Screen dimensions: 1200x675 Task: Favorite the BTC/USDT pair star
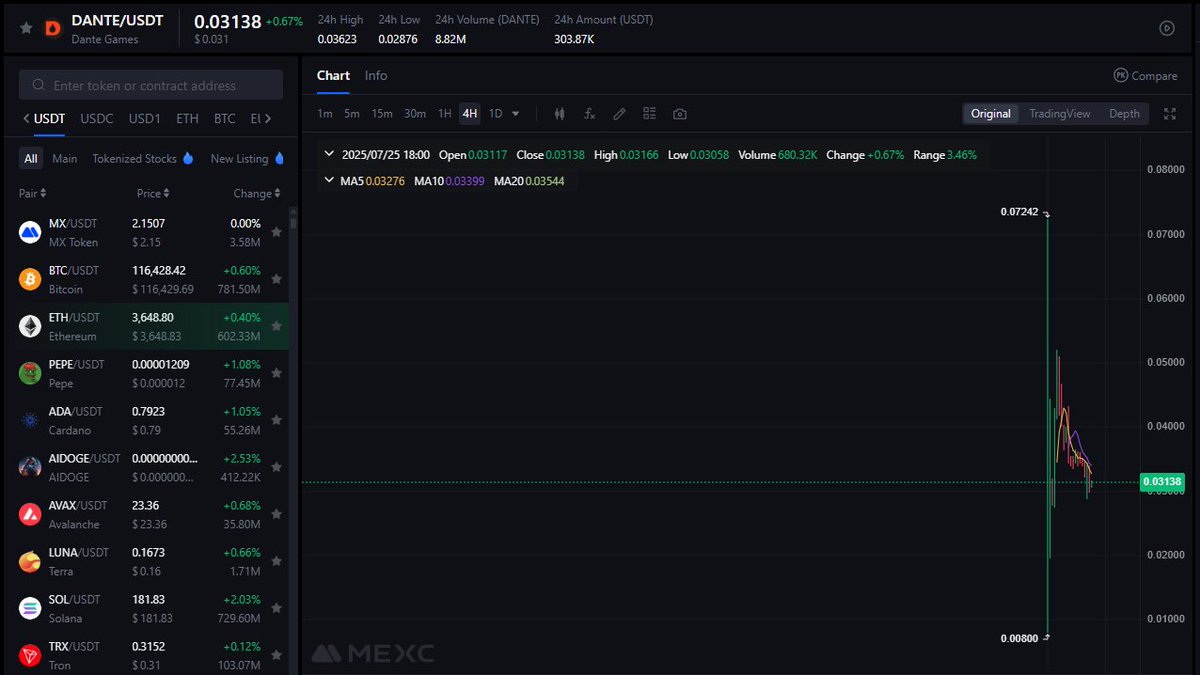click(x=276, y=279)
